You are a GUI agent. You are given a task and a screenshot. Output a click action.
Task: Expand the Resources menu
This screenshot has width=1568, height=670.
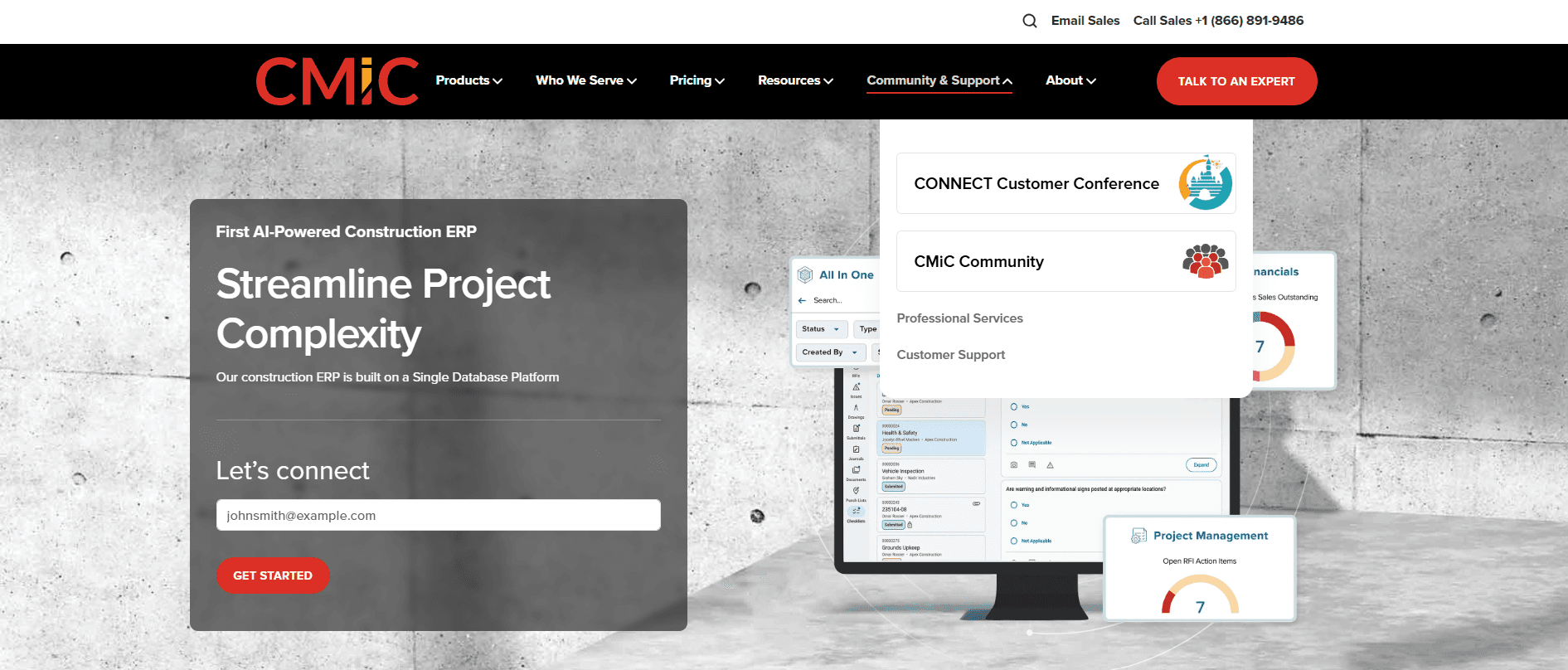(795, 80)
